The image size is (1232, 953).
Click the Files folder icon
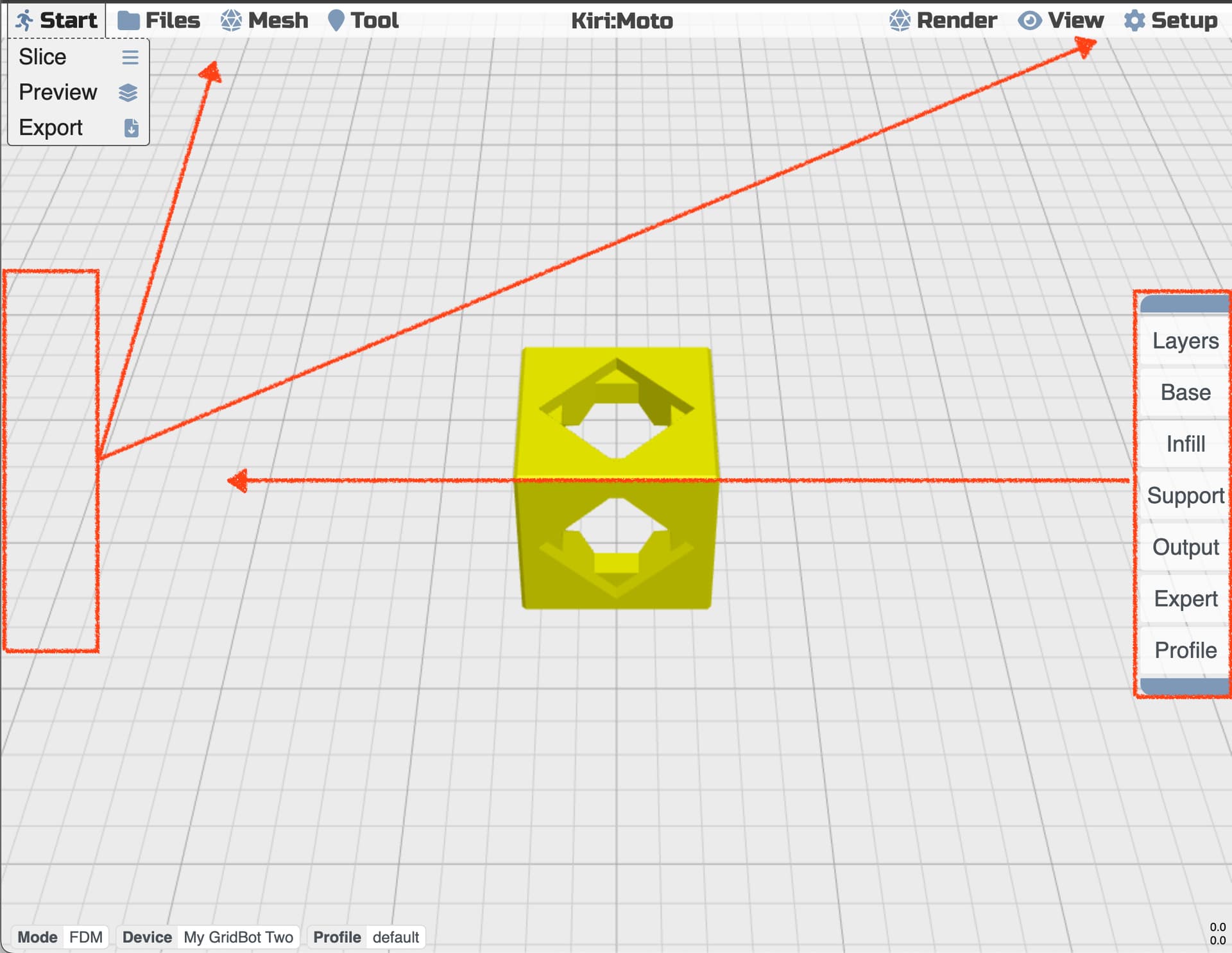127,20
